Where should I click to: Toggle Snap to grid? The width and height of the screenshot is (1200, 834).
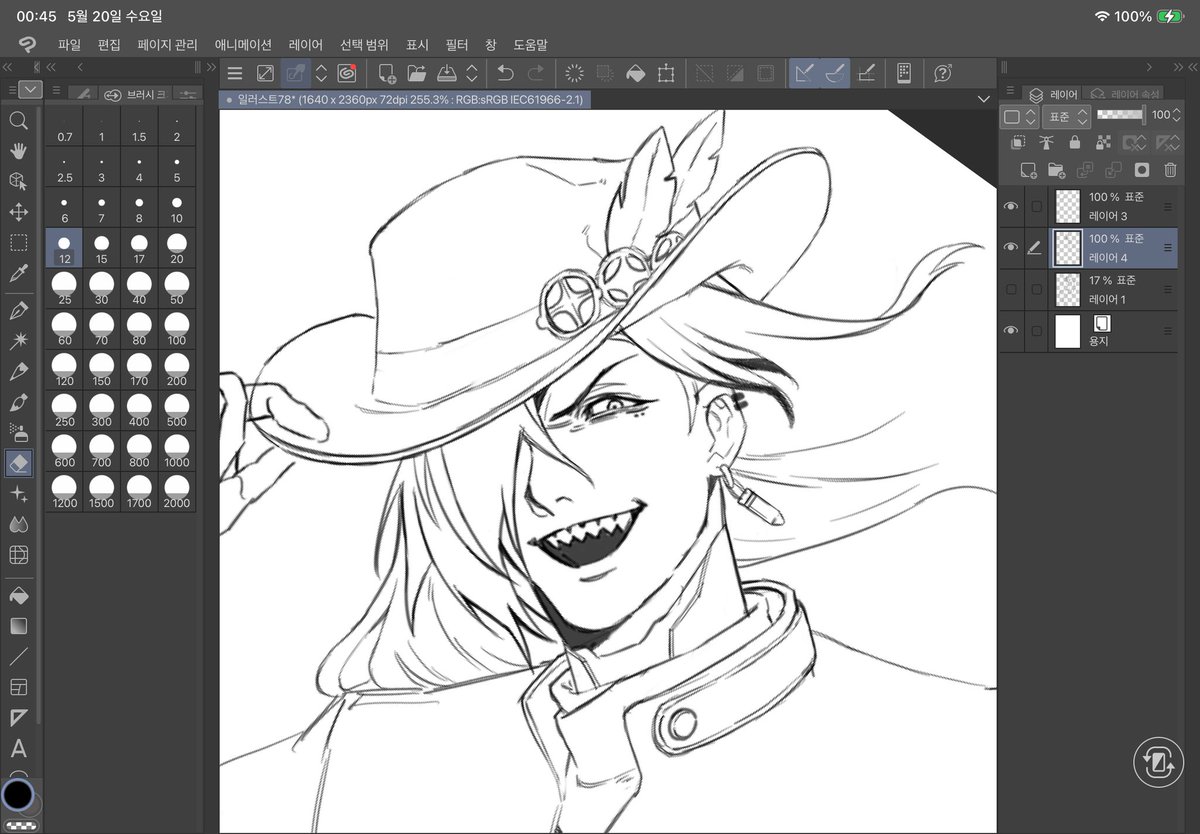coord(867,73)
